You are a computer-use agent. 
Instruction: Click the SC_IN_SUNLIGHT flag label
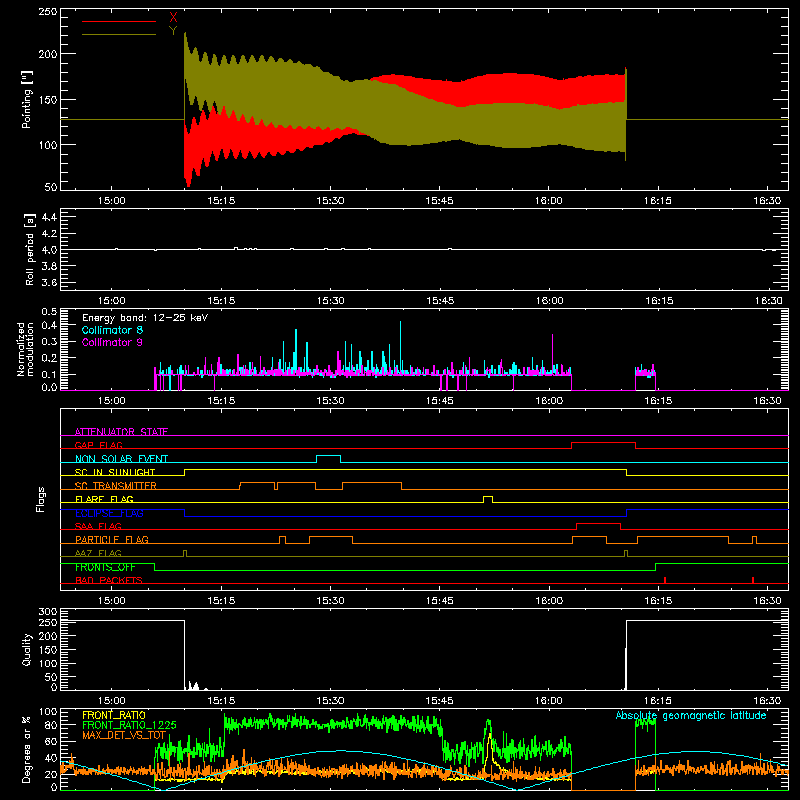tap(115, 472)
